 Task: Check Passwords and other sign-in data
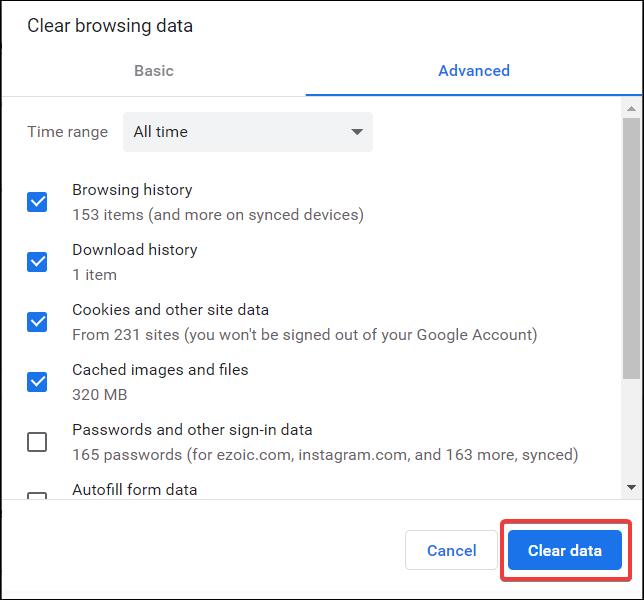pos(37,442)
